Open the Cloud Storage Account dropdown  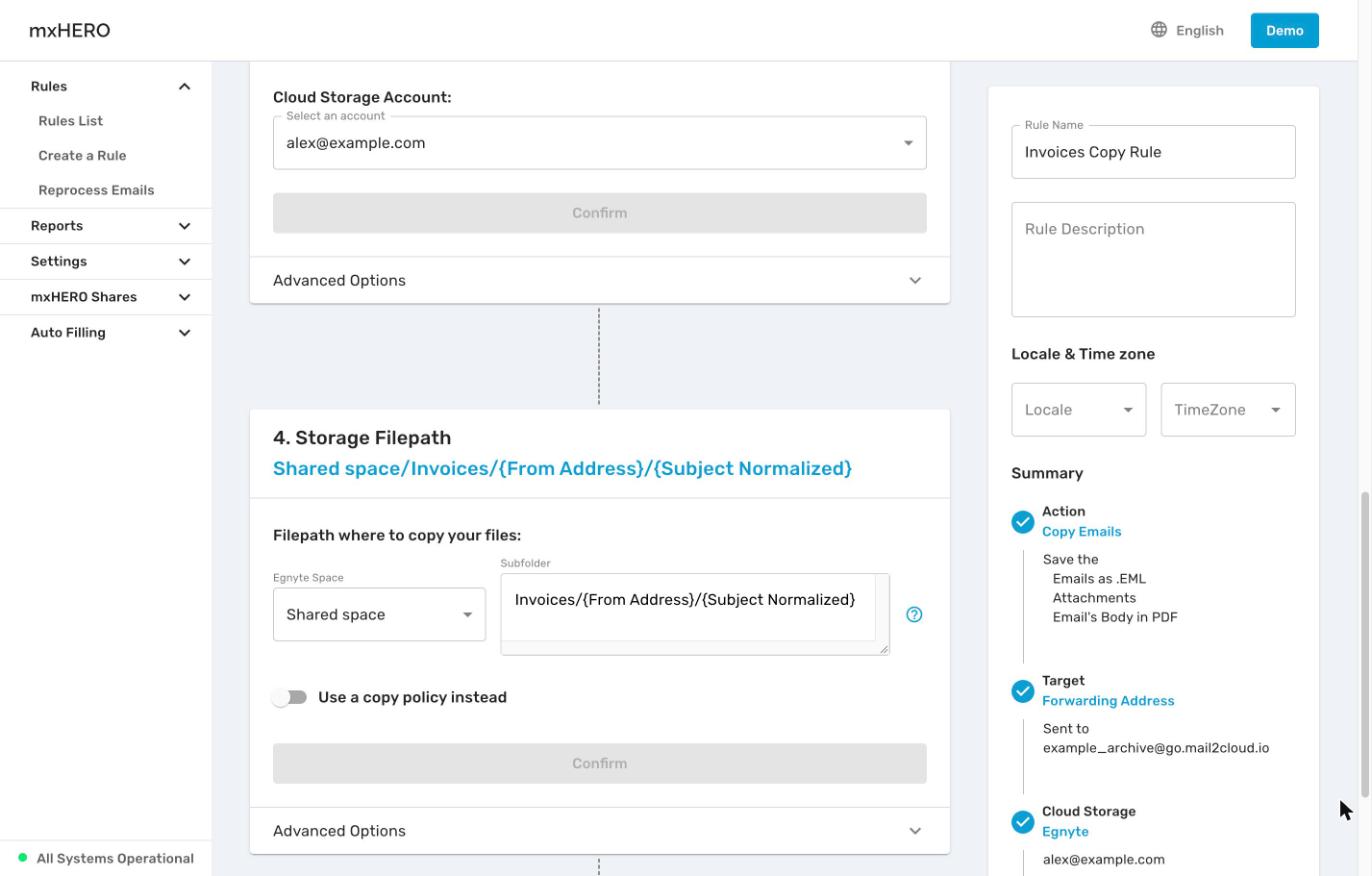(600, 143)
